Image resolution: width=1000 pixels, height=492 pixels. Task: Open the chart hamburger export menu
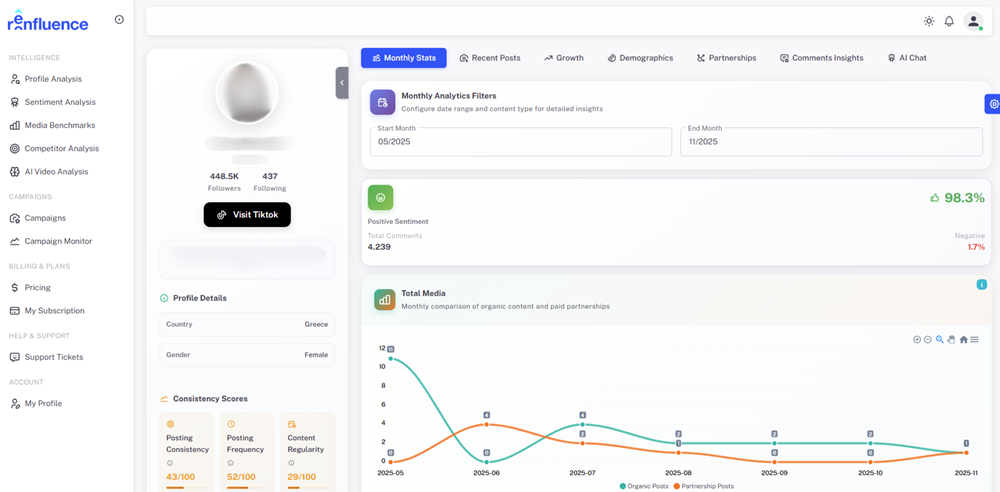pyautogui.click(x=975, y=340)
